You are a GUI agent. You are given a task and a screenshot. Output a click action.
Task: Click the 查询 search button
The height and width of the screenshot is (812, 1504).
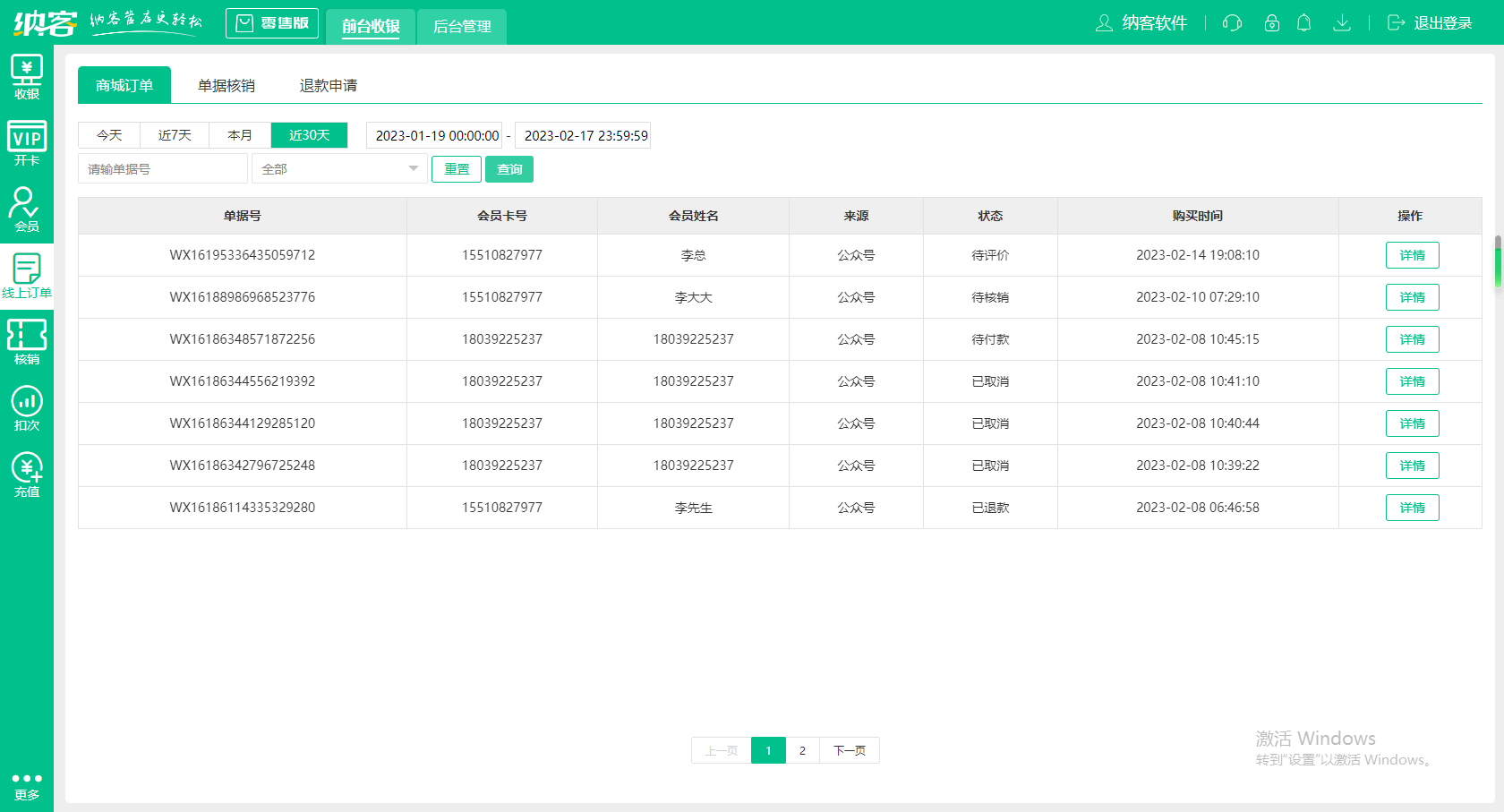tap(509, 169)
